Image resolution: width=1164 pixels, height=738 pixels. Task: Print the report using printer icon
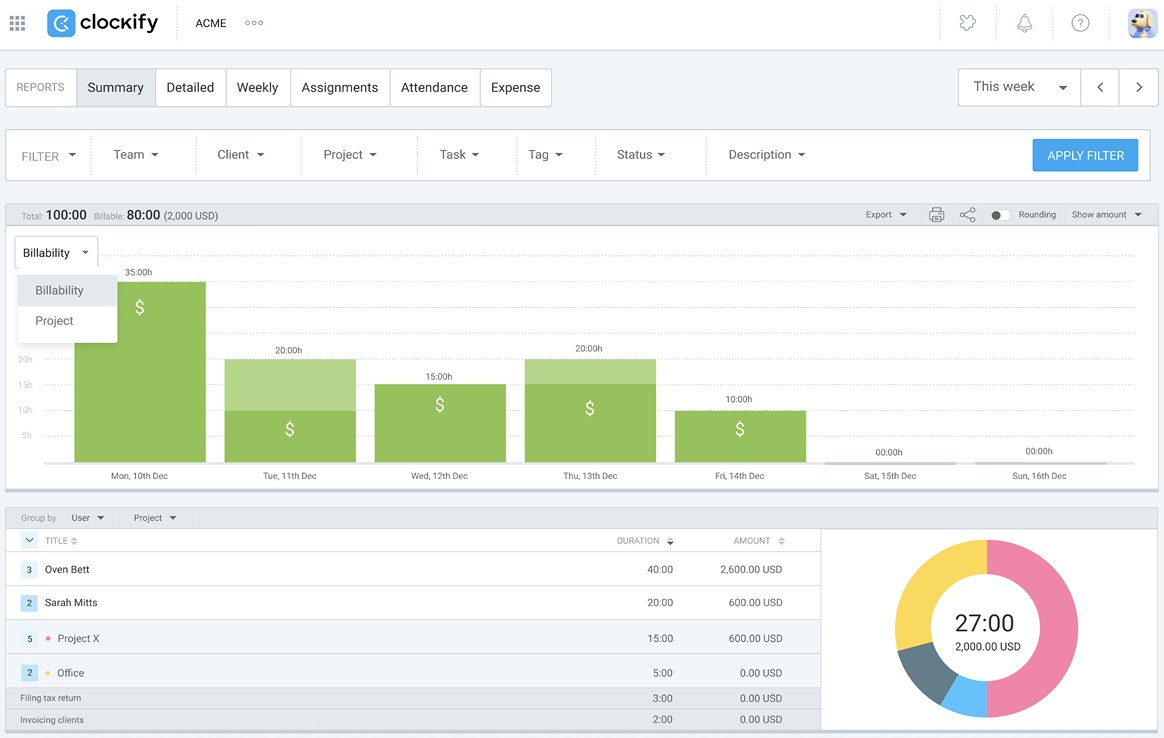(936, 215)
